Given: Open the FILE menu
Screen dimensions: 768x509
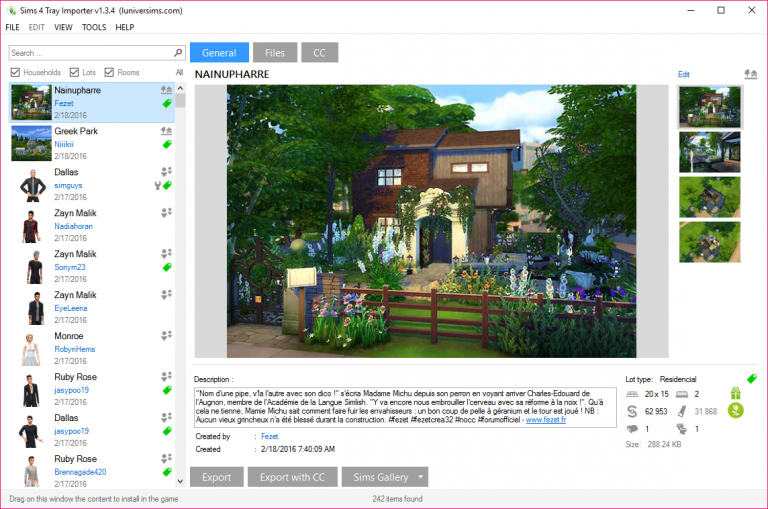Looking at the screenshot, I should (x=13, y=27).
